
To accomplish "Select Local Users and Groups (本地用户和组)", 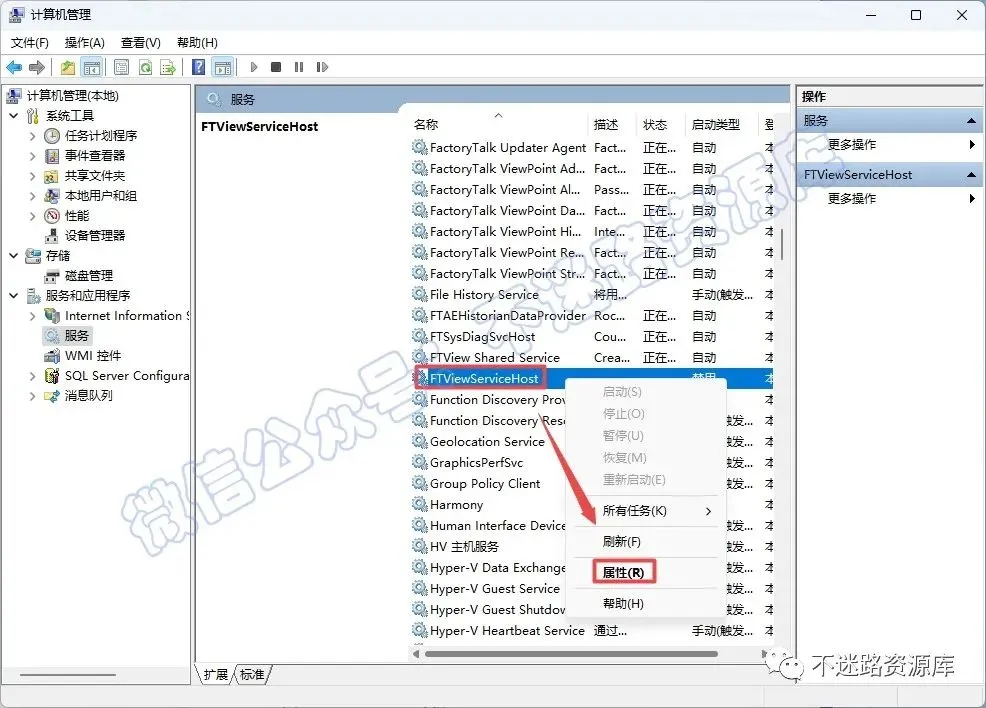I will click(101, 196).
